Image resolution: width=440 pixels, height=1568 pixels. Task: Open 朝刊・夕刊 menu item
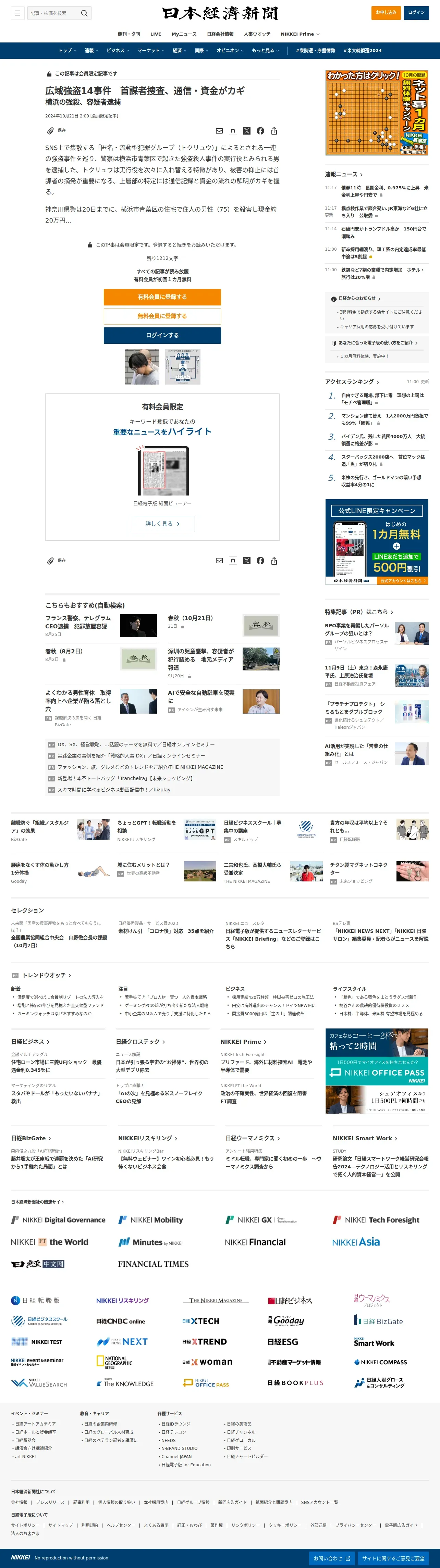coord(129,34)
